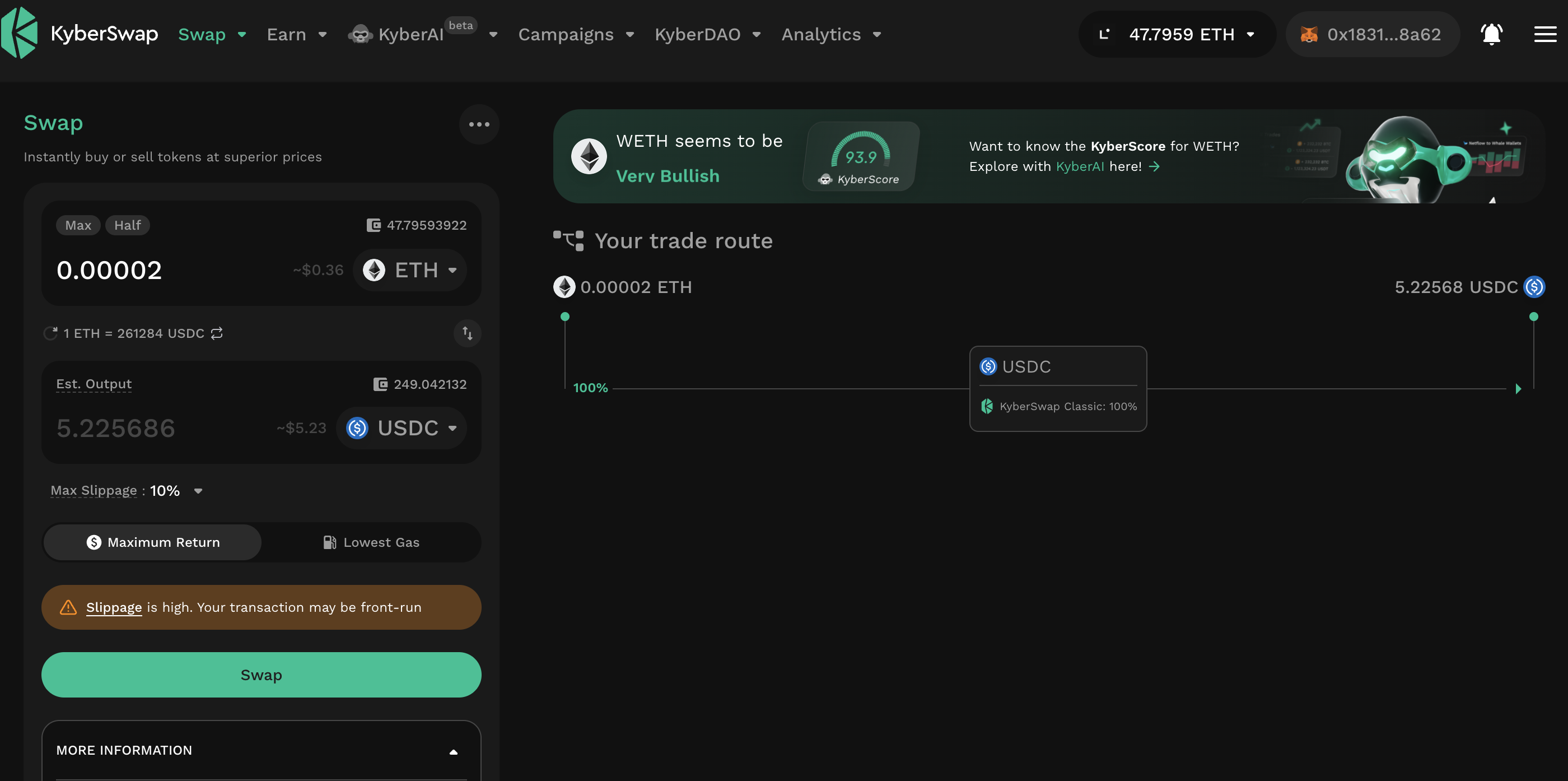1568x781 pixels.
Task: Open the ETH token selector dropdown
Action: [x=410, y=270]
